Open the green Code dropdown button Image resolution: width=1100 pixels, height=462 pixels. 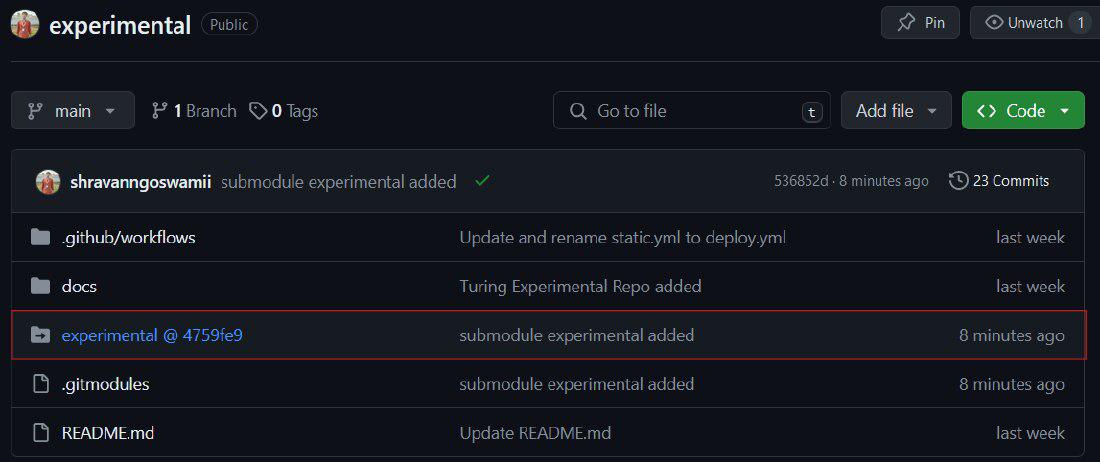[1023, 111]
